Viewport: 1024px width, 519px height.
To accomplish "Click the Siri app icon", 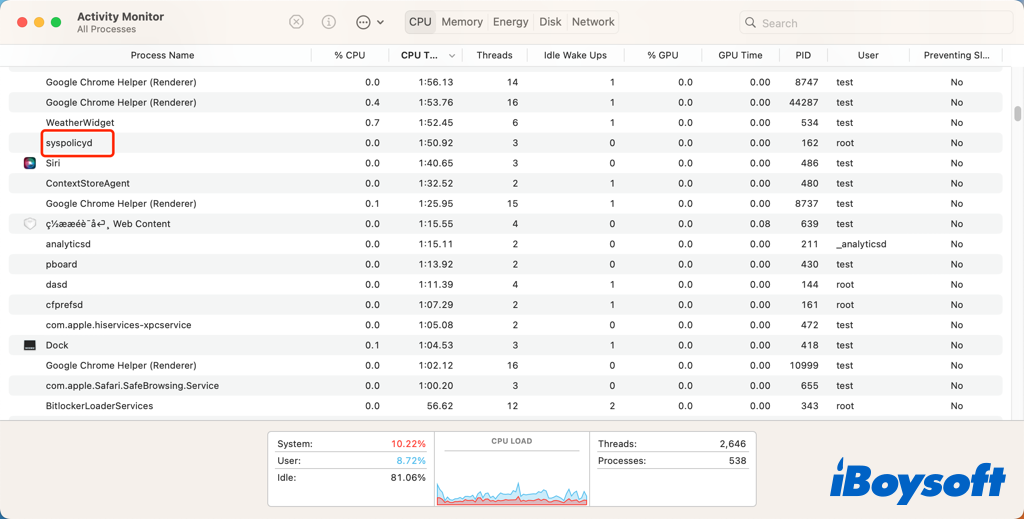I will (30, 163).
